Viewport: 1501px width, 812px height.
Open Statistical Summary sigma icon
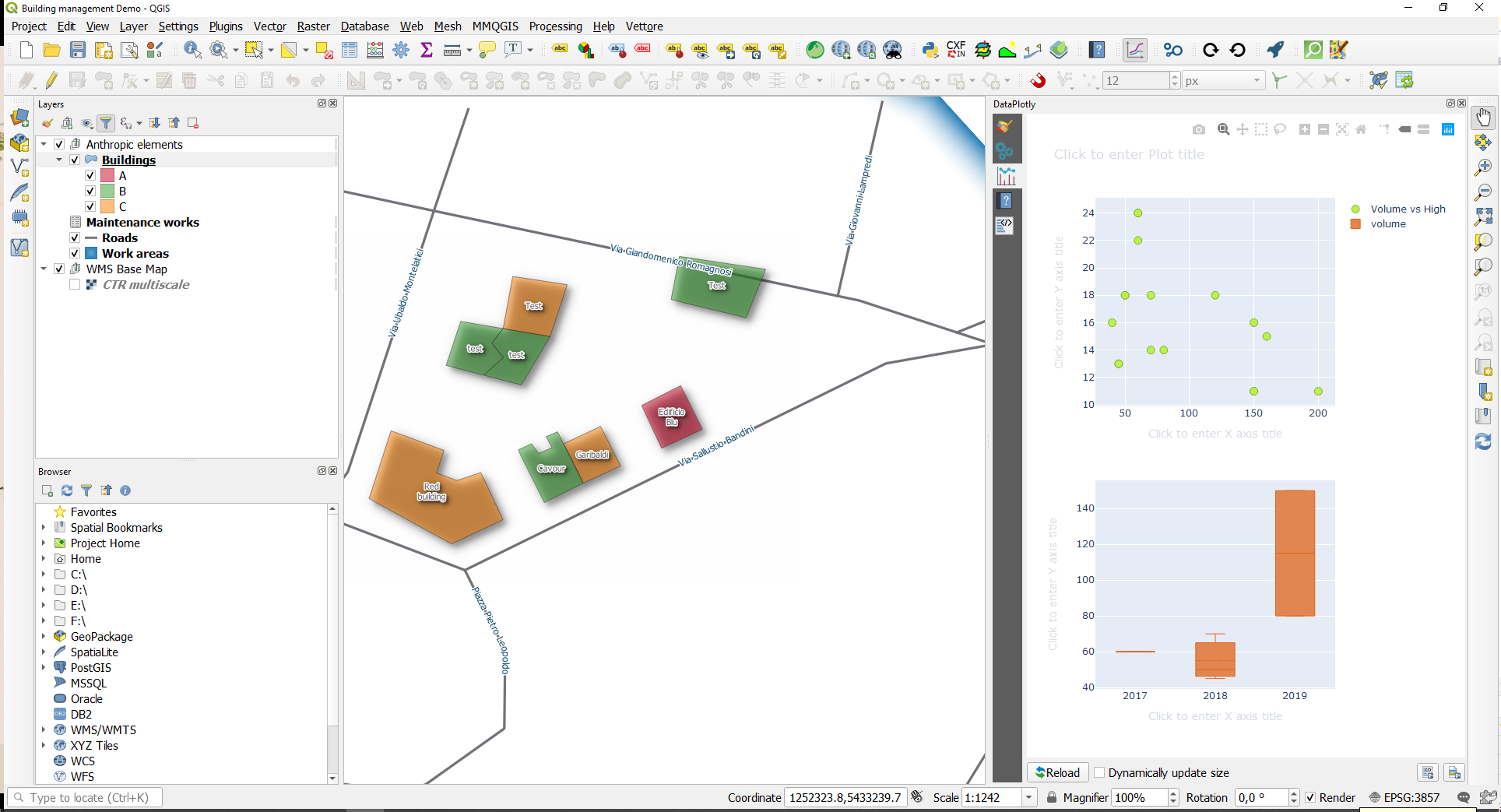[x=427, y=51]
